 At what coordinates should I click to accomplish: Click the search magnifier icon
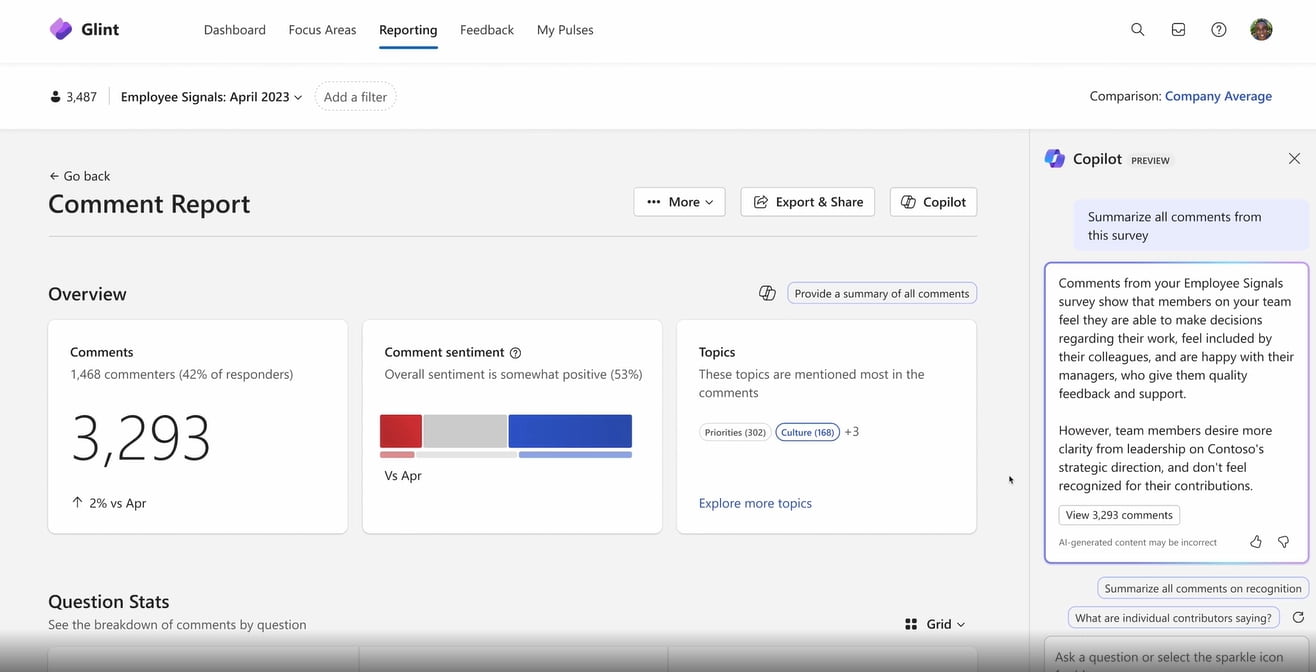1137,30
